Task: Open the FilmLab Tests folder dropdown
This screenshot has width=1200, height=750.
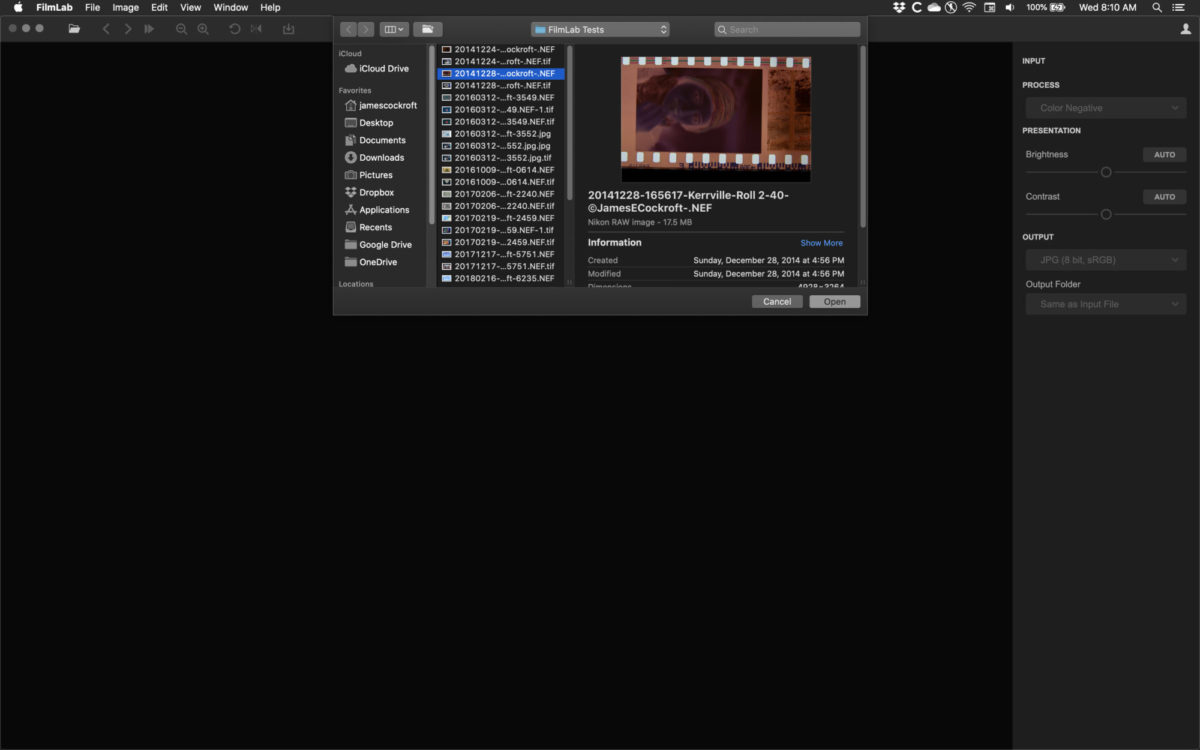Action: click(600, 30)
